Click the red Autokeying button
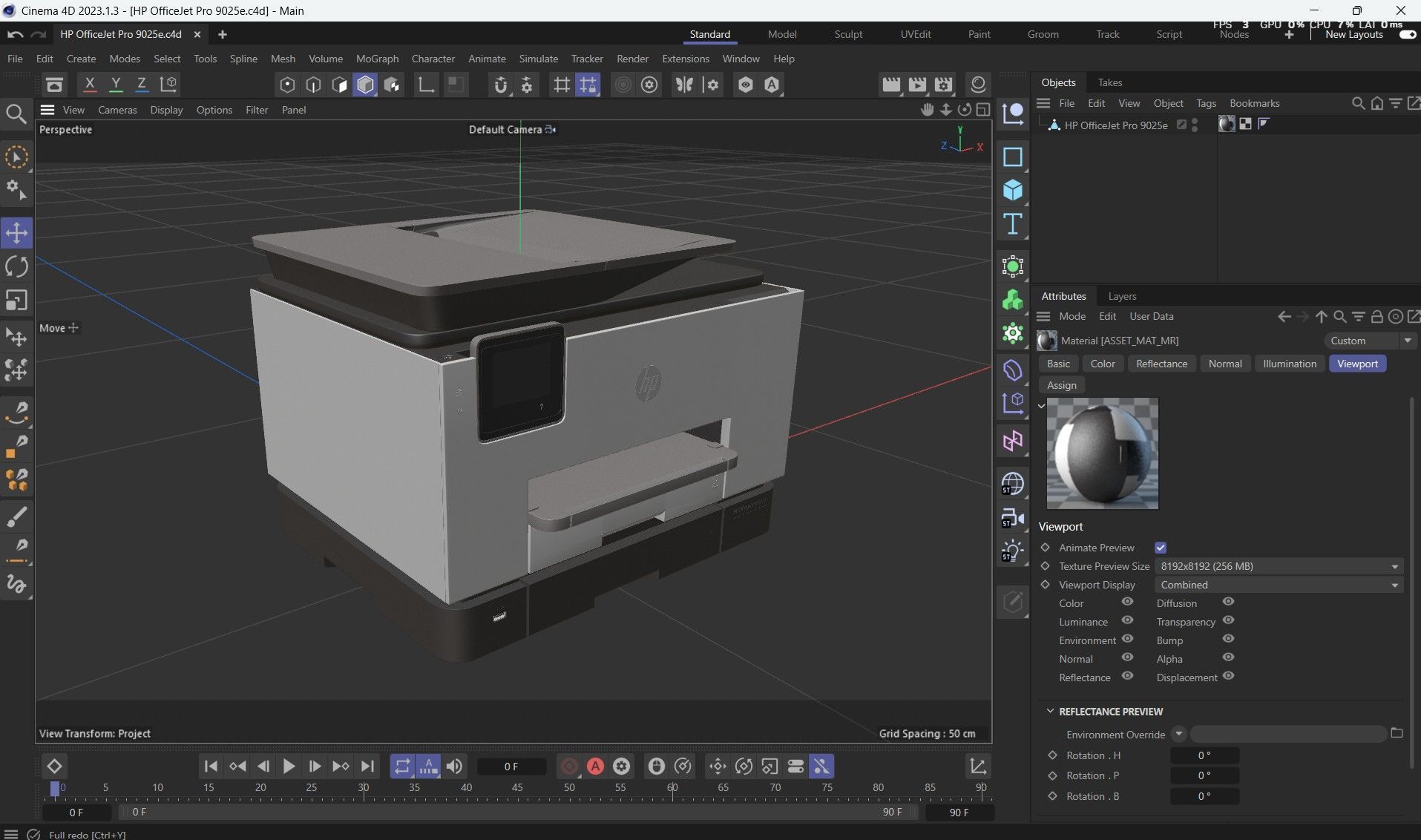Image resolution: width=1421 pixels, height=840 pixels. 595,767
